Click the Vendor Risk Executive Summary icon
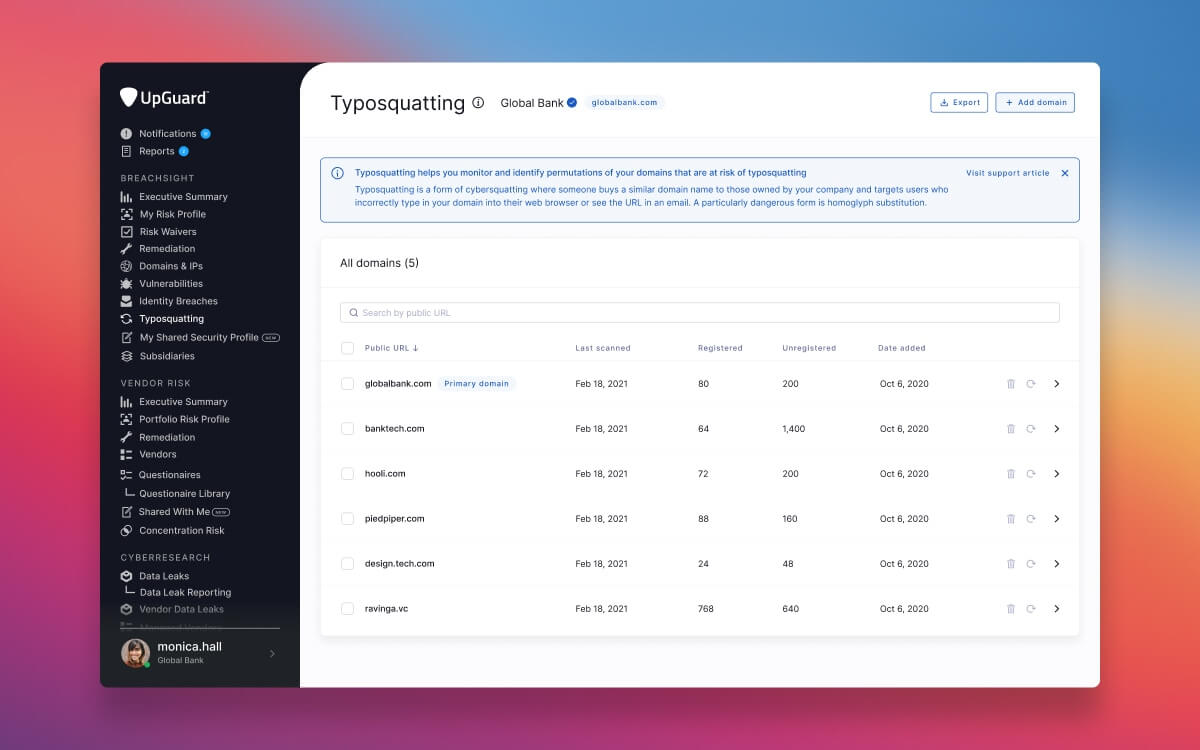Image resolution: width=1200 pixels, height=750 pixels. (x=126, y=402)
